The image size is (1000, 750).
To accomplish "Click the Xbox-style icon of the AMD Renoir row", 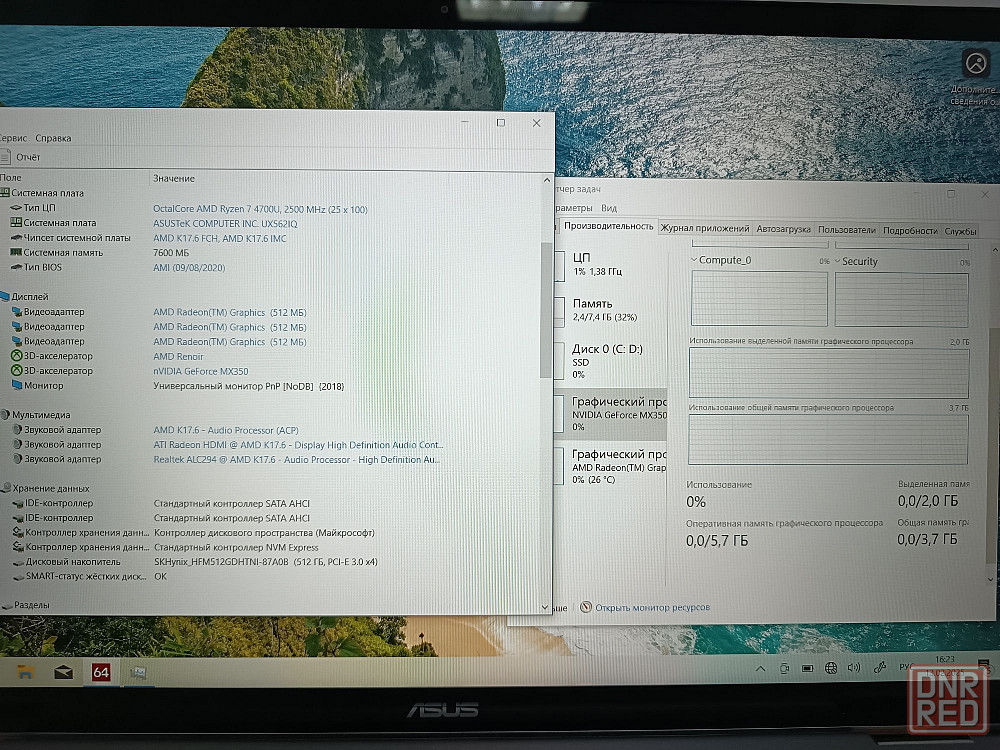I will 17,356.
